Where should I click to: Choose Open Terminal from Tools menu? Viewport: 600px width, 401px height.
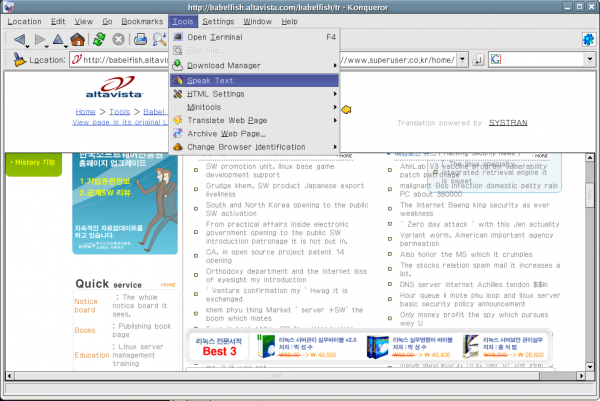(254, 37)
